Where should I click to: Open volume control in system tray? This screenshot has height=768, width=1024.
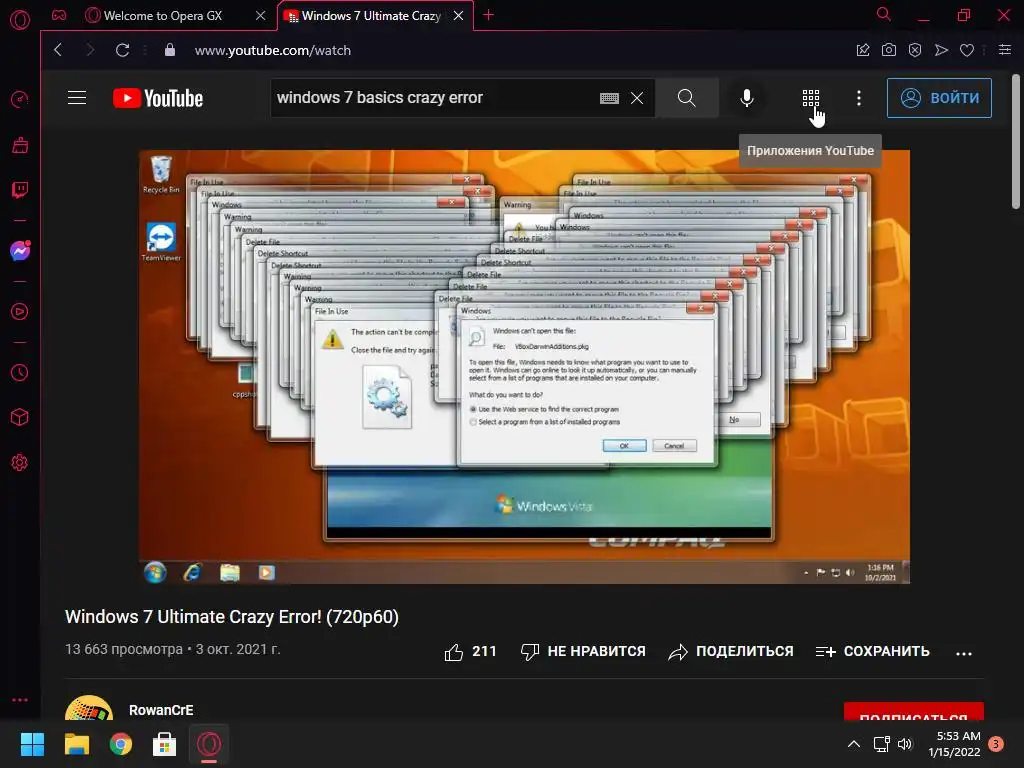904,743
